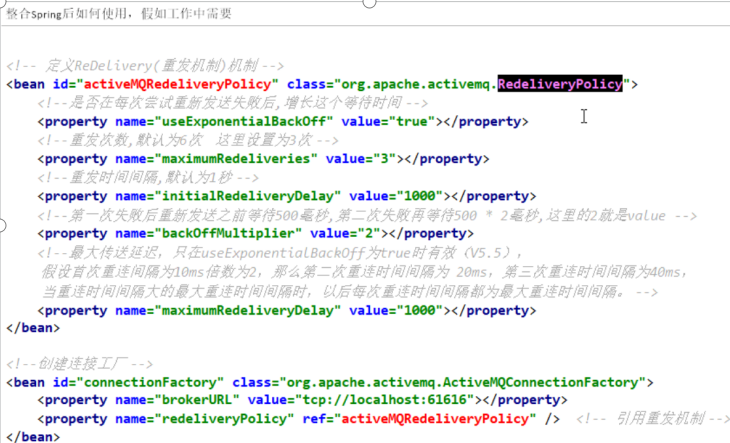
Task: Click the comment 第一次失败后重新发送之前等待500毫秒
Action: click(x=367, y=215)
